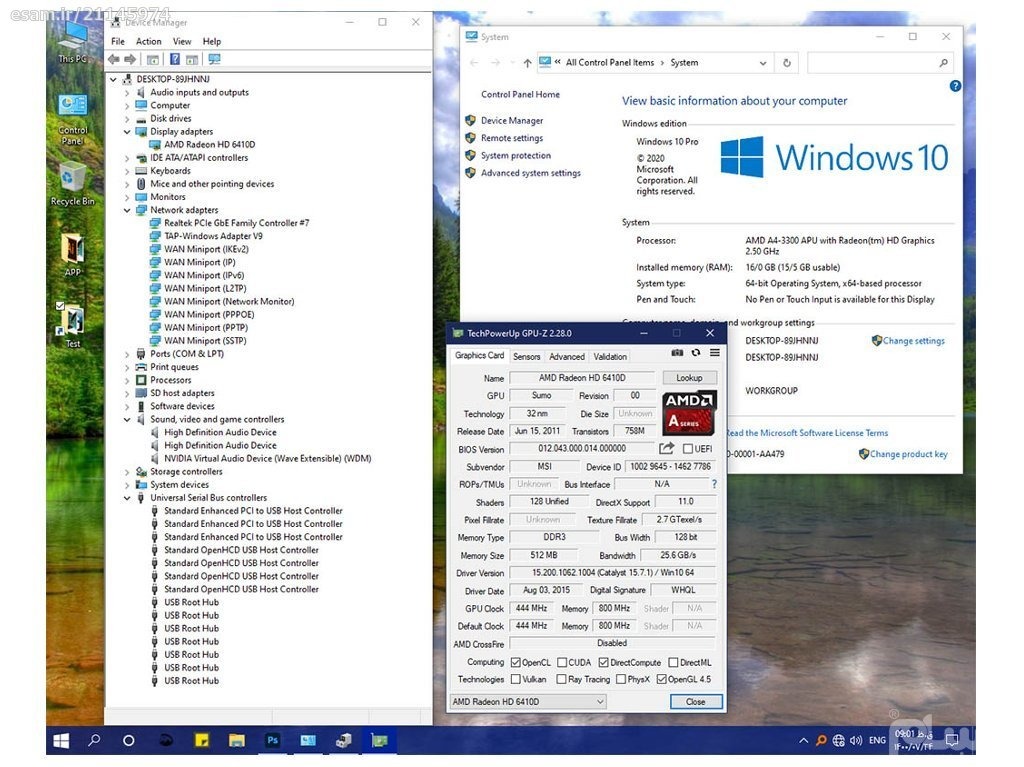
Task: Collapse the Network adapters tree node
Action: click(x=127, y=210)
